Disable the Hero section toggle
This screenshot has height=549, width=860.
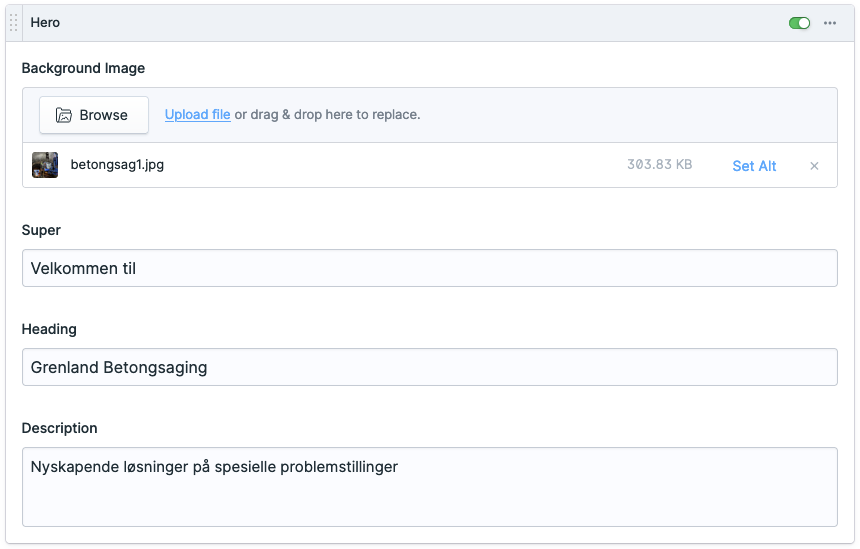tap(799, 23)
